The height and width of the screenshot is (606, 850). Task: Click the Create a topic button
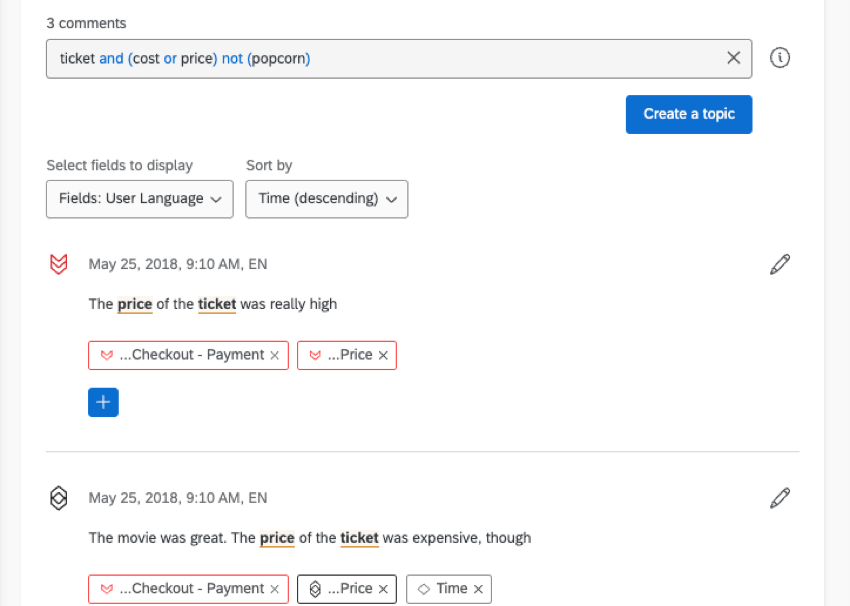[x=688, y=114]
